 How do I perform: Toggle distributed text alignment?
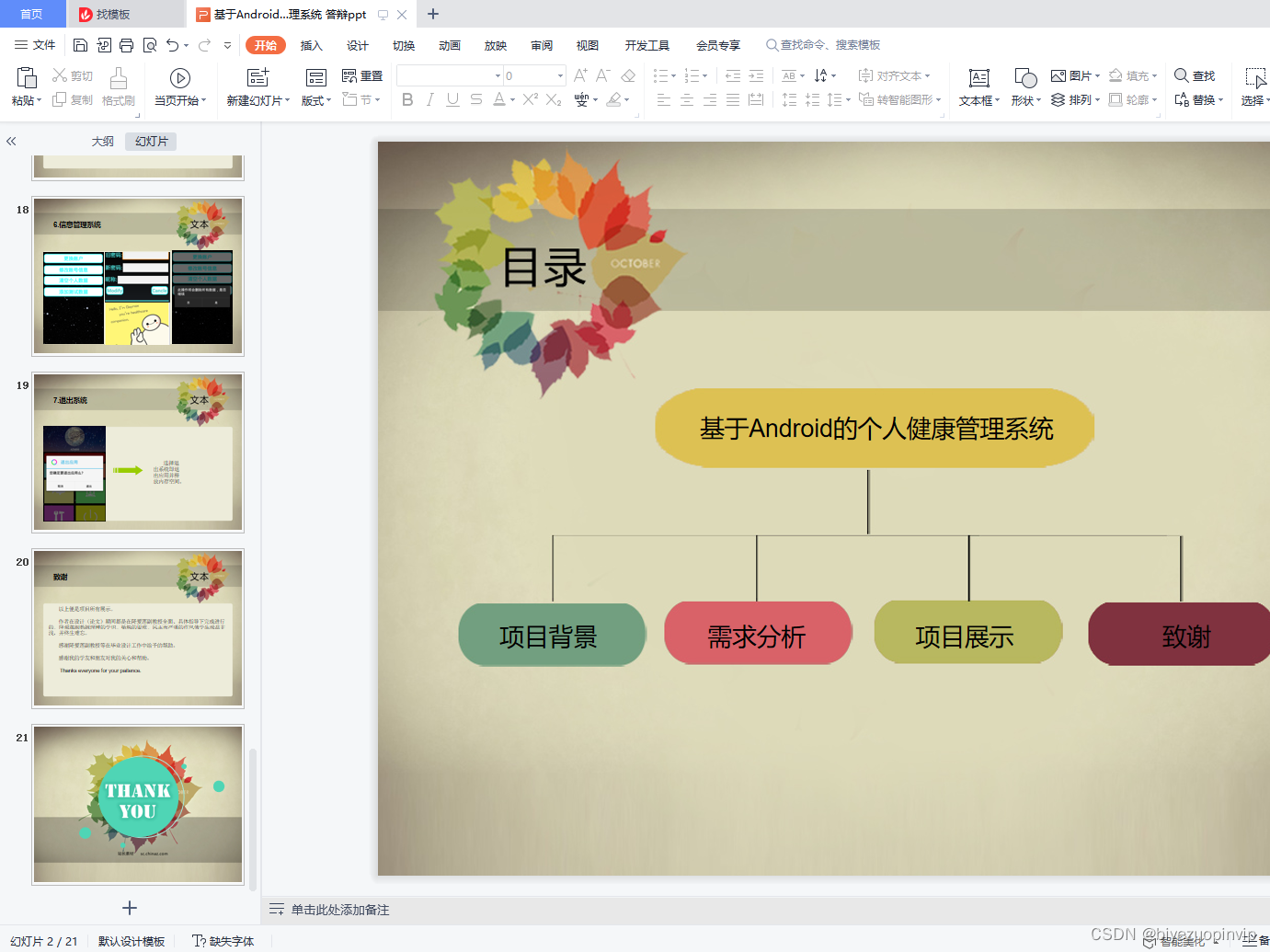point(756,99)
